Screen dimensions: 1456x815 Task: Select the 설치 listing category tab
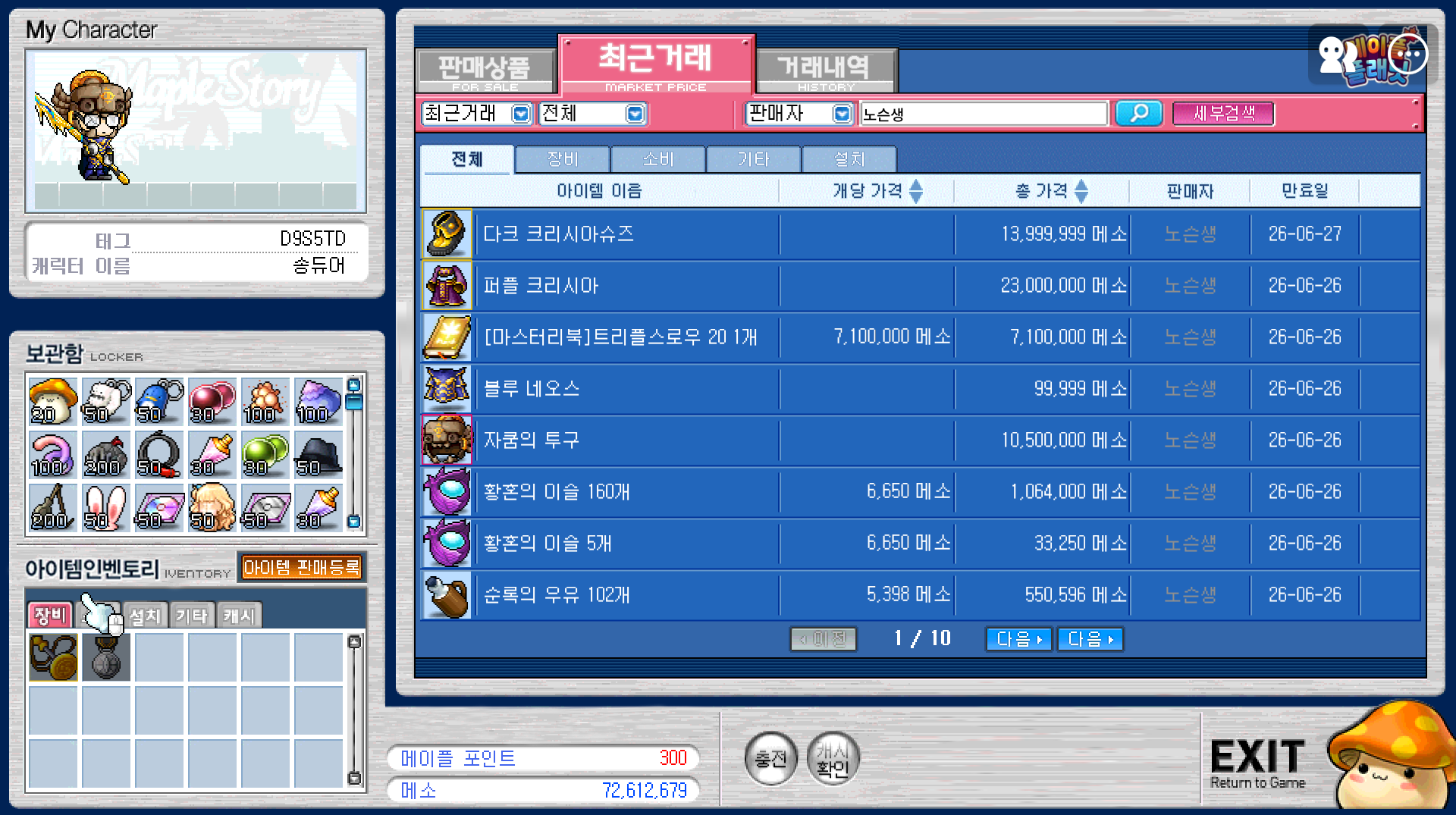click(849, 159)
